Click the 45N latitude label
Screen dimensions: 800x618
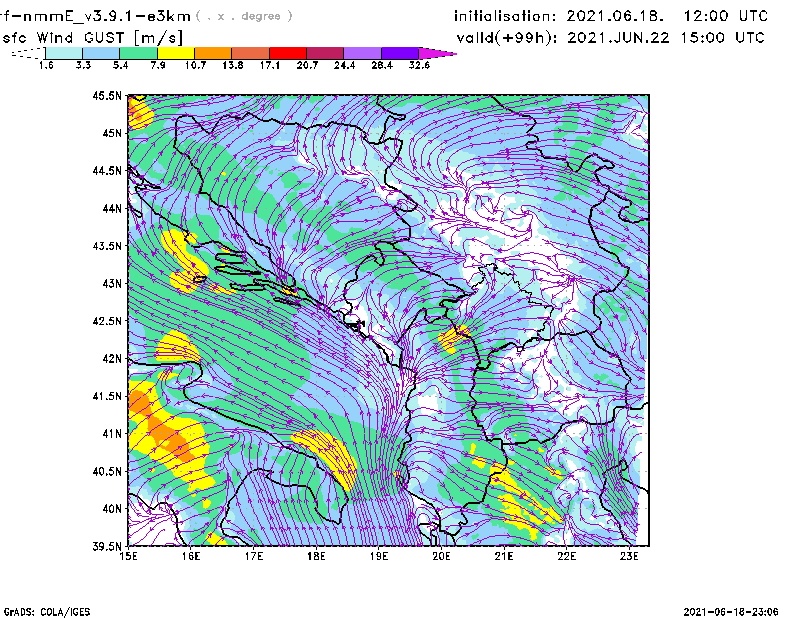[x=112, y=133]
